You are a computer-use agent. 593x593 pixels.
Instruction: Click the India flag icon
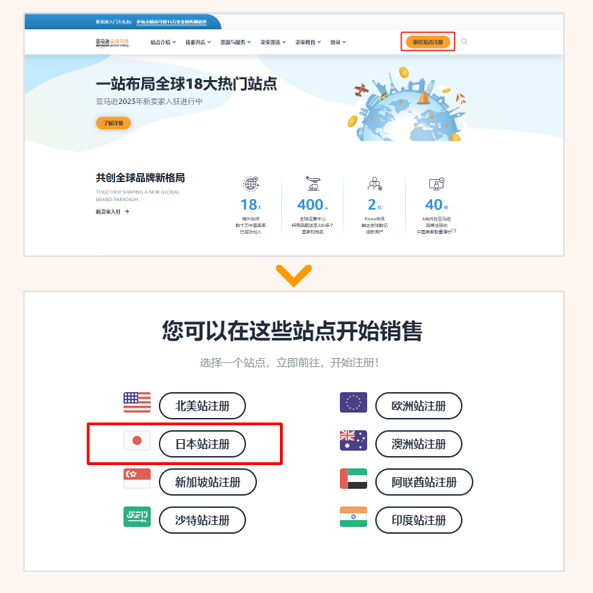pyautogui.click(x=353, y=517)
